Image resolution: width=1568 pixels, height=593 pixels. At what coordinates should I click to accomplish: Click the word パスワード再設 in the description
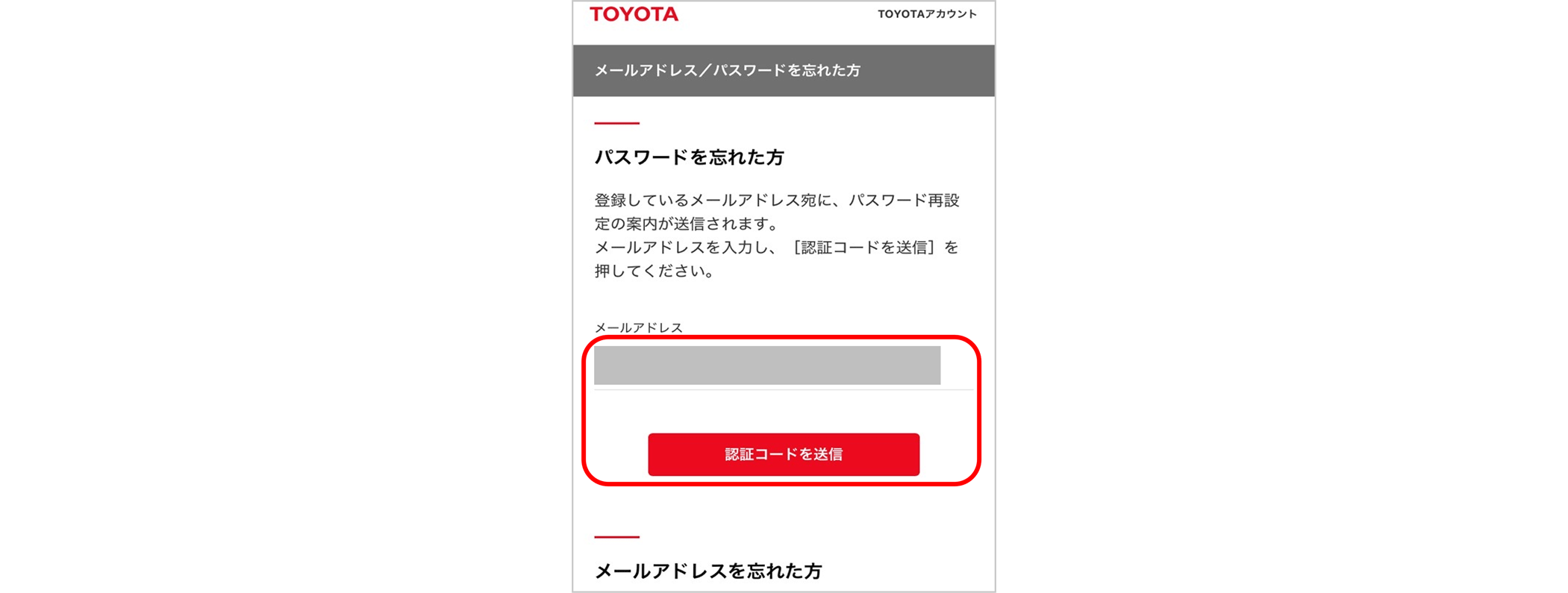pyautogui.click(x=904, y=201)
